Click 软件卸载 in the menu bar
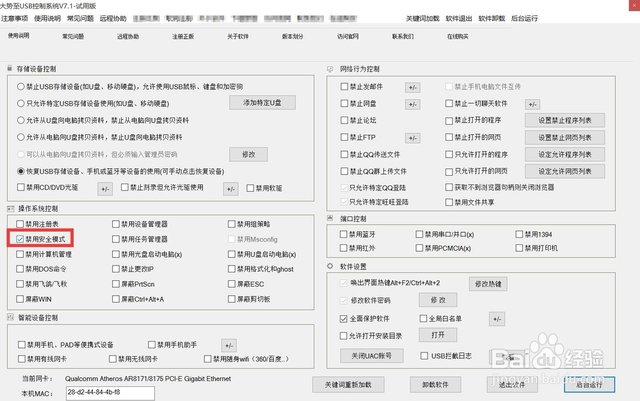 click(492, 18)
